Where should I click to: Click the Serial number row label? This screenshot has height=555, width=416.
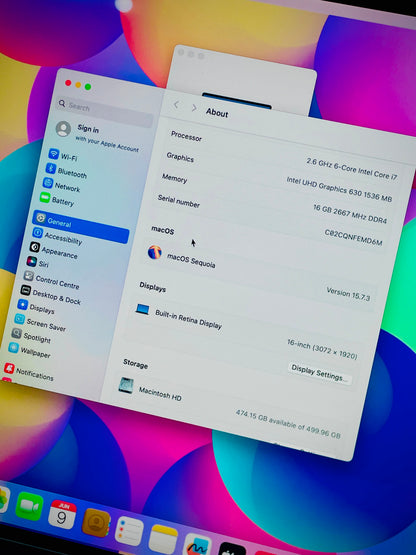179,201
